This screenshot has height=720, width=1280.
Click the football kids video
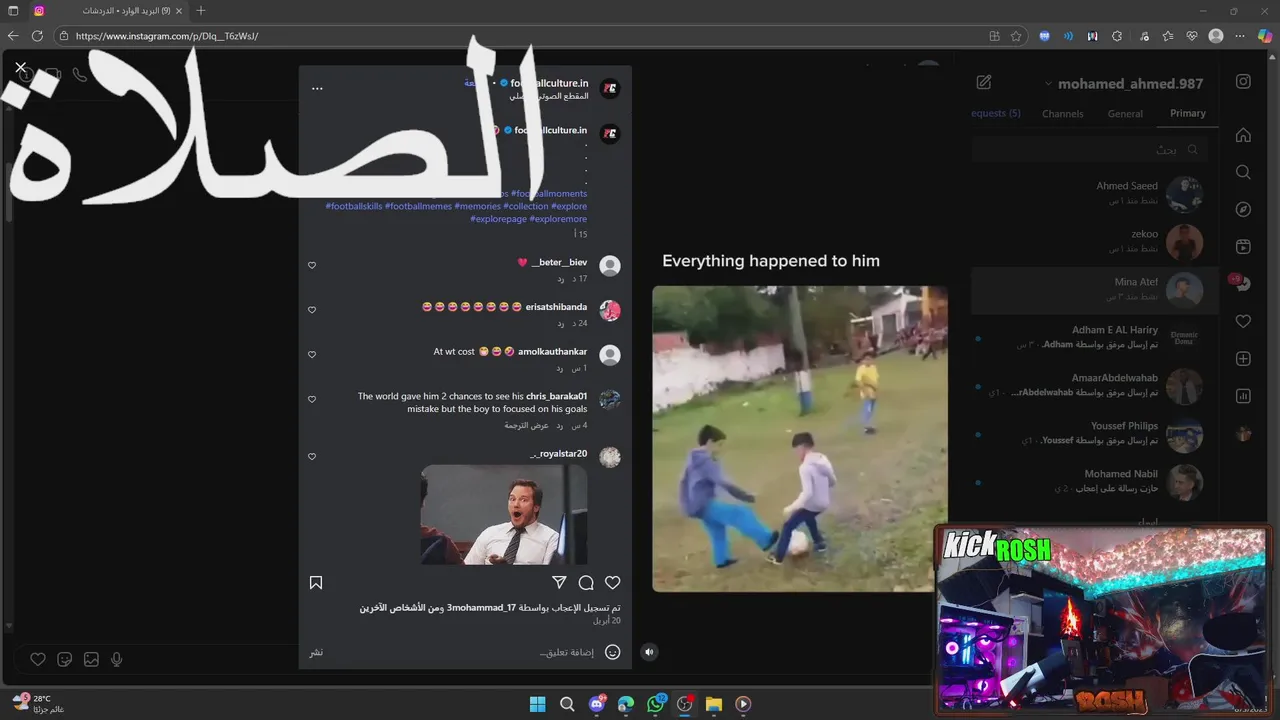[x=800, y=439]
